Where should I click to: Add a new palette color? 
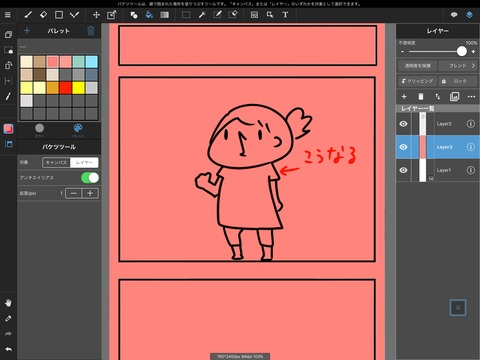point(27,31)
